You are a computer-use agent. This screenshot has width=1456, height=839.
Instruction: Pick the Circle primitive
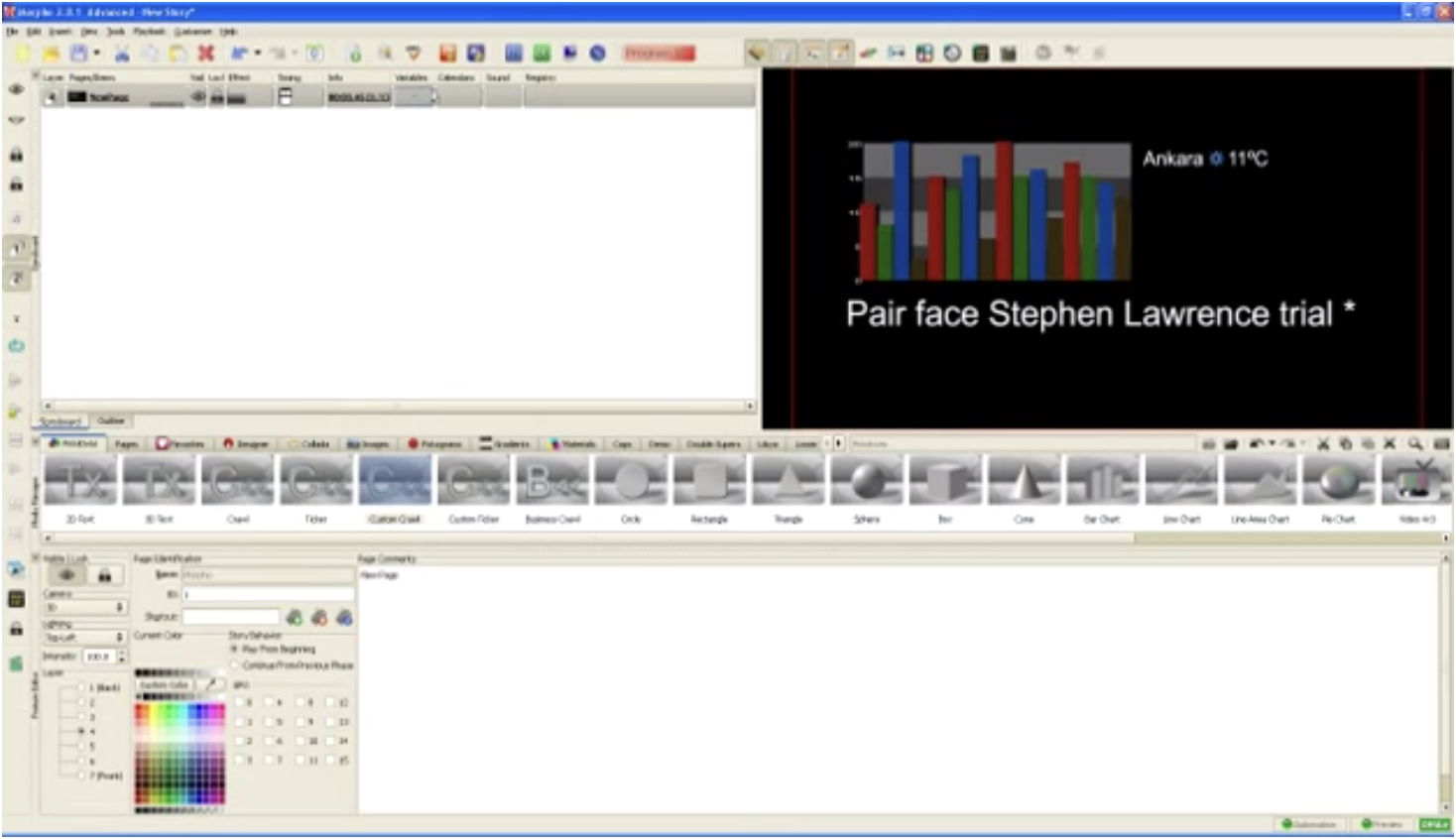tap(631, 490)
